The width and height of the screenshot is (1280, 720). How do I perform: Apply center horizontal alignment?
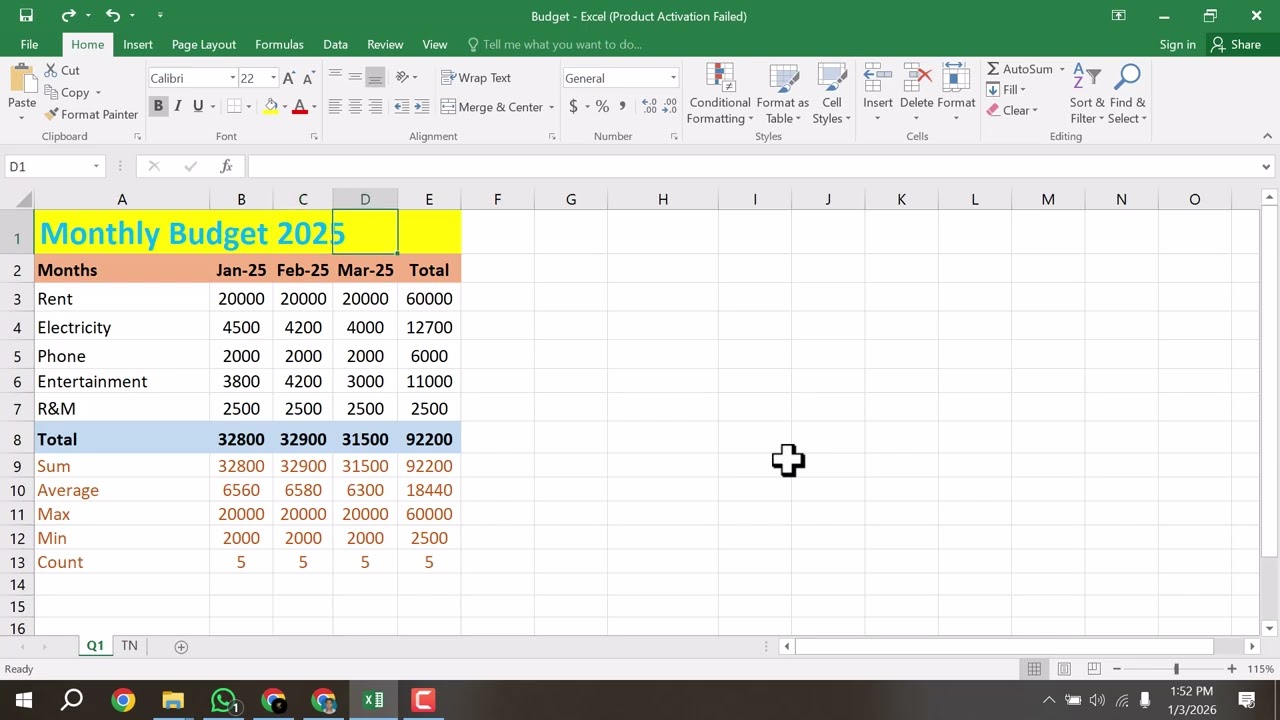(x=355, y=107)
